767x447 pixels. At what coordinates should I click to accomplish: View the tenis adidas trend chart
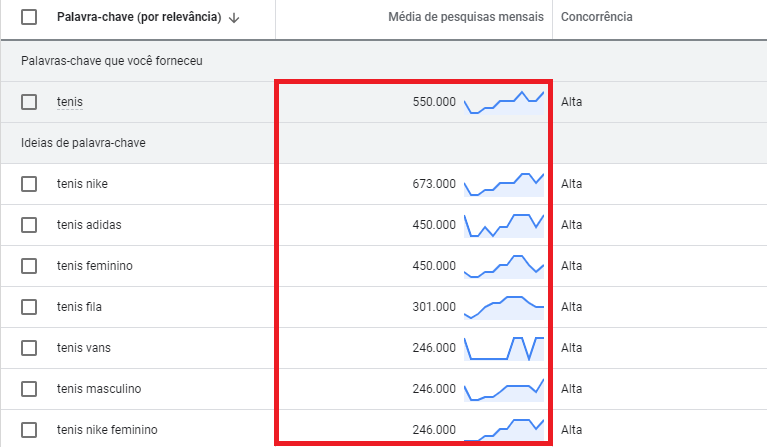point(504,225)
